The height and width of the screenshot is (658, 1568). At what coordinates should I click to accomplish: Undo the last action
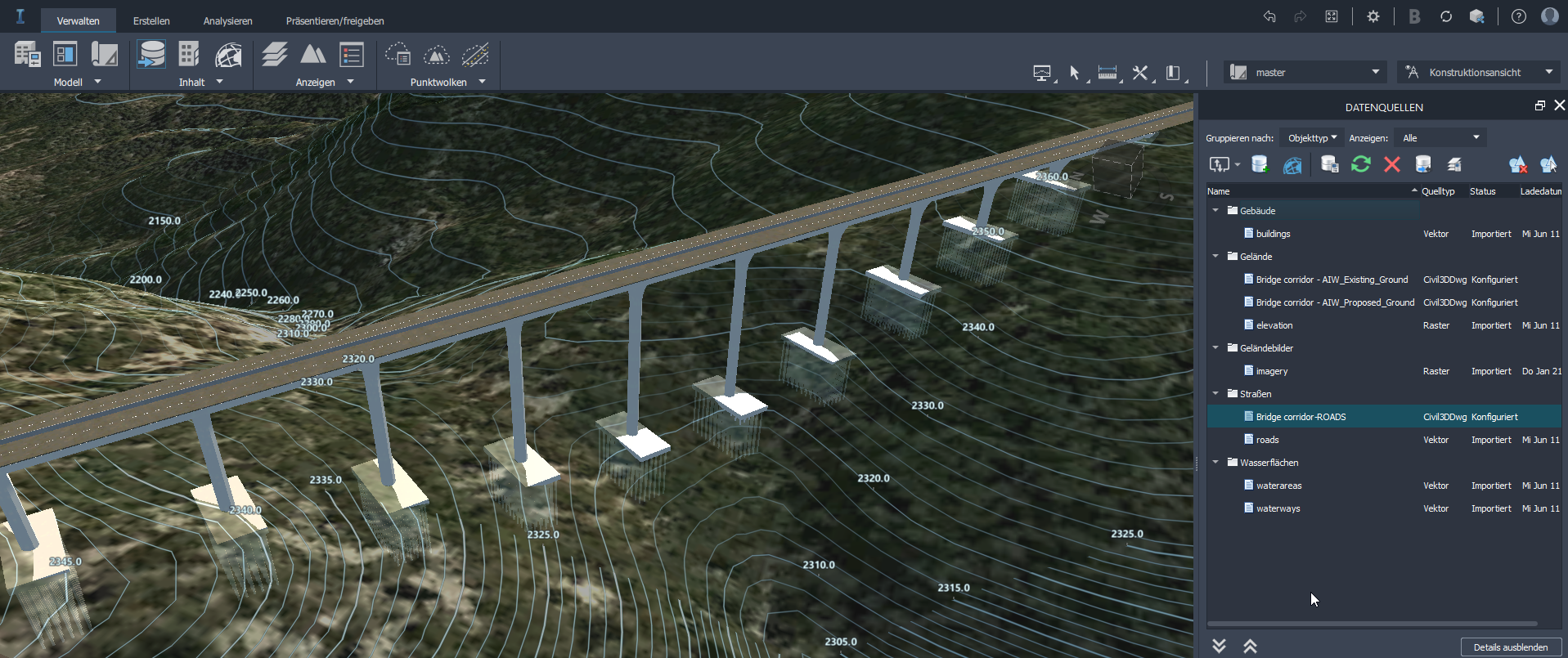1269,16
